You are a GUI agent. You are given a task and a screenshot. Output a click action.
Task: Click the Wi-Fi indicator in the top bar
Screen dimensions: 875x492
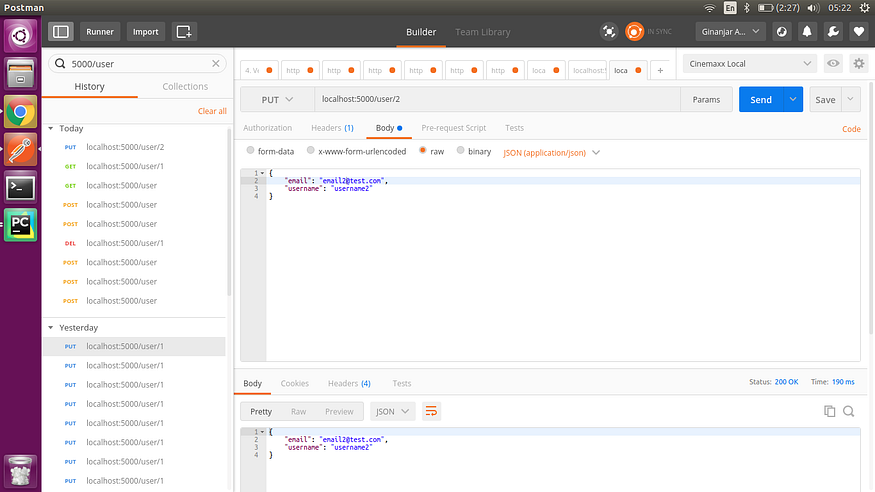point(709,8)
